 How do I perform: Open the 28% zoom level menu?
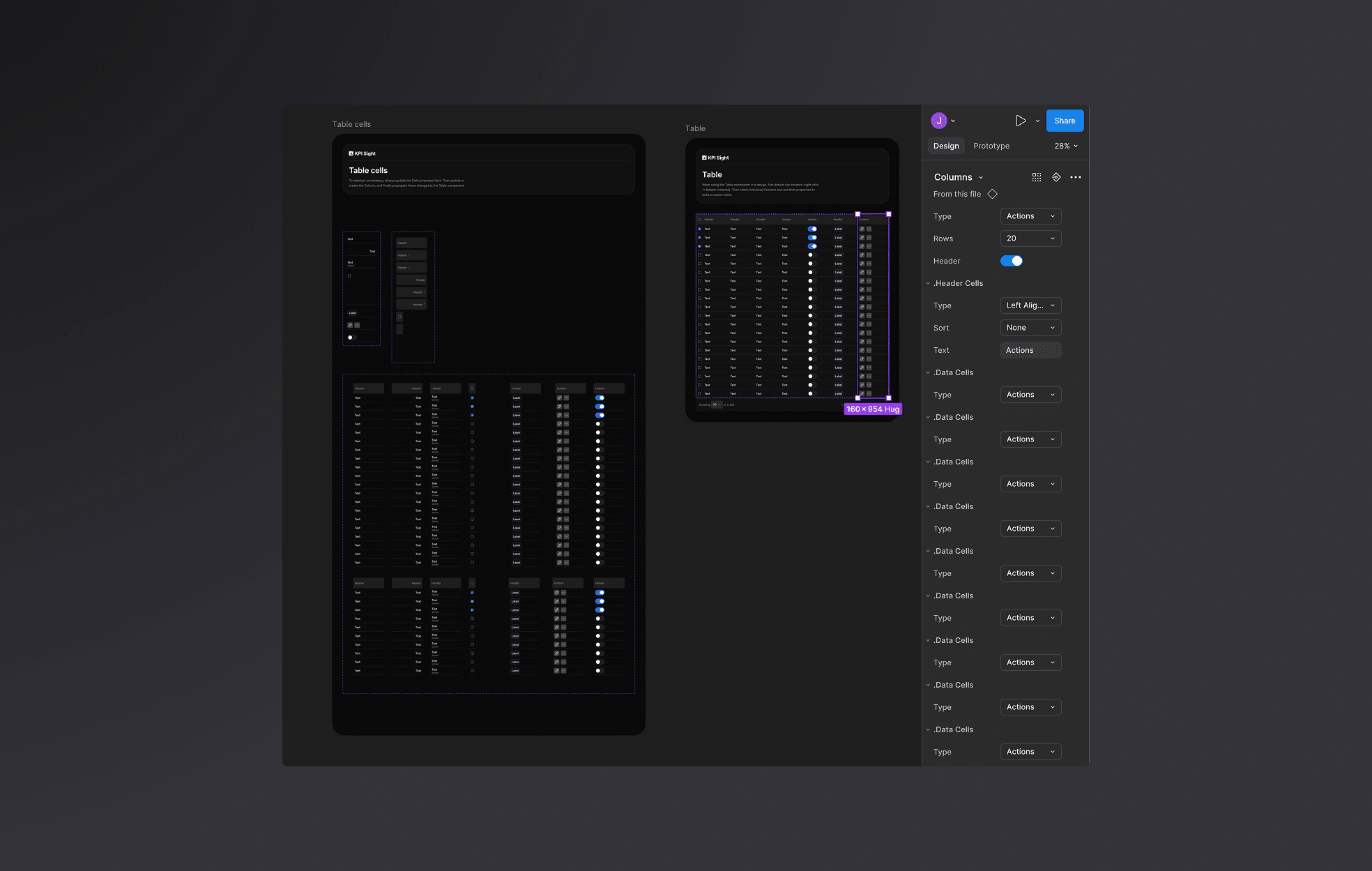(1066, 146)
